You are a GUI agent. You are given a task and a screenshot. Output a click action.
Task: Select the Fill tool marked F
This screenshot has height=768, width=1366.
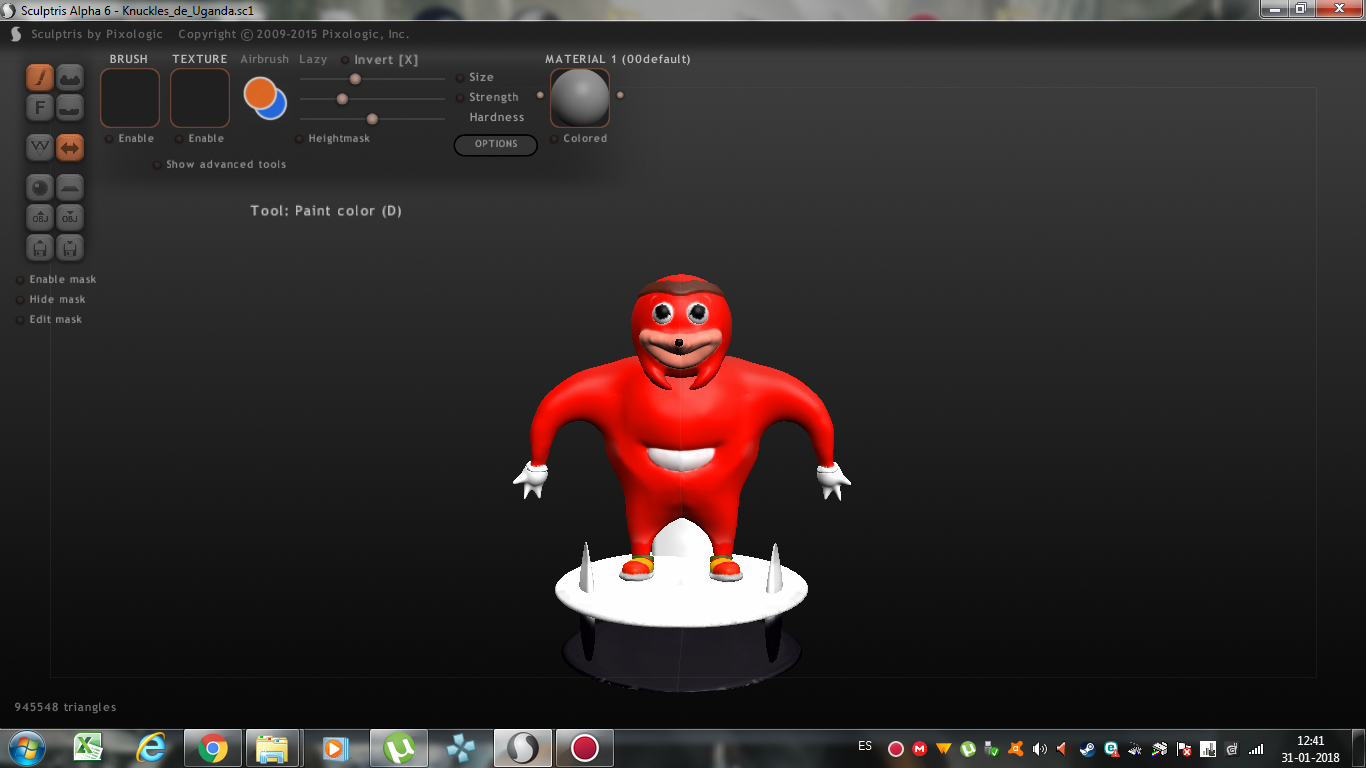tap(40, 107)
